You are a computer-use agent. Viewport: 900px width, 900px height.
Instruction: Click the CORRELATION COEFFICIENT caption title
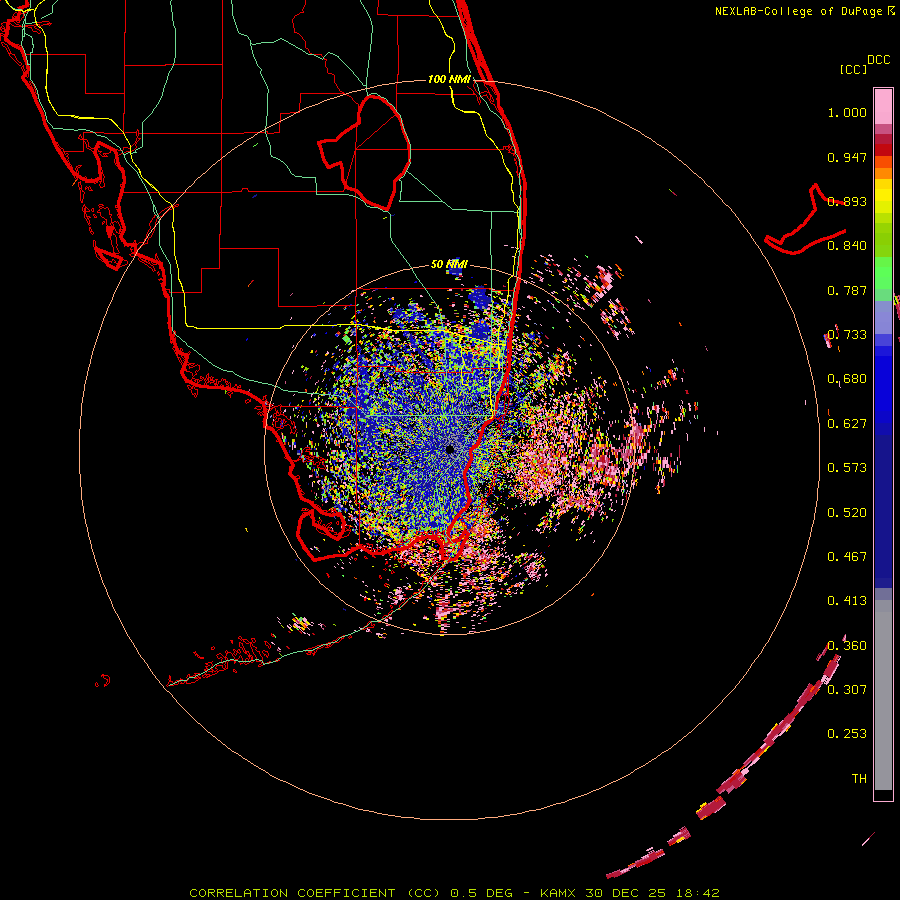tap(292, 893)
